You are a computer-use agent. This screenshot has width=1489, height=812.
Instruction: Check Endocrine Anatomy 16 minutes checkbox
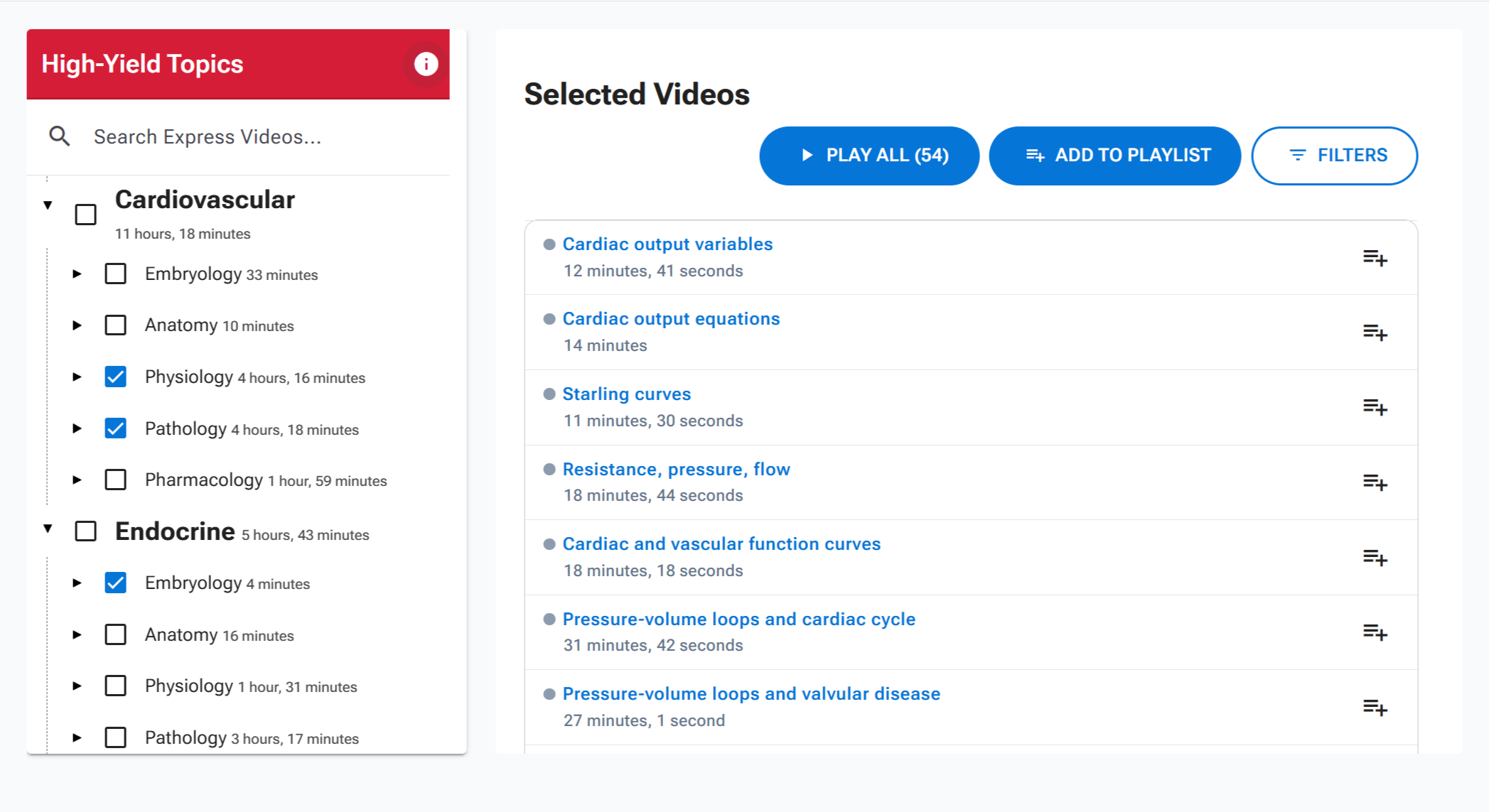coord(115,634)
